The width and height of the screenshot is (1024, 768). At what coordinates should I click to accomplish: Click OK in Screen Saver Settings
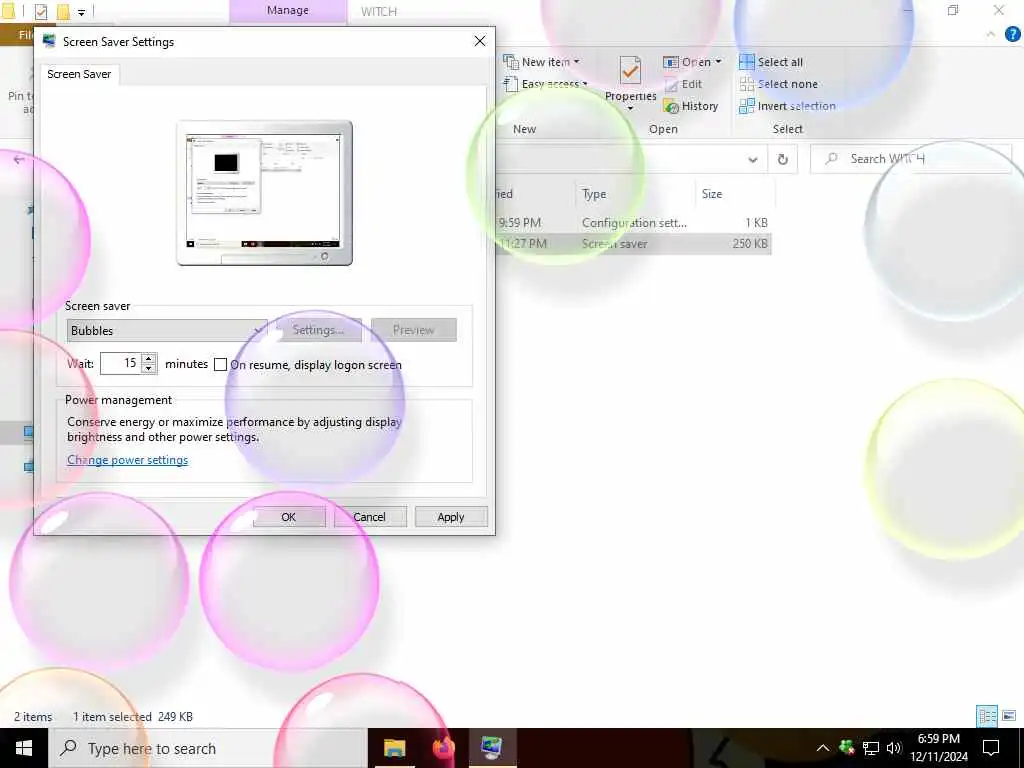pyautogui.click(x=289, y=517)
